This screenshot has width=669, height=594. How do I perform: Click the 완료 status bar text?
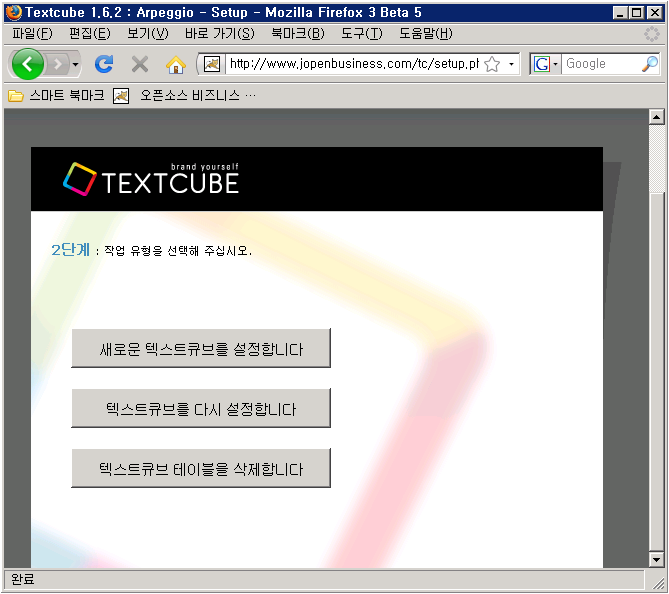pos(22,580)
